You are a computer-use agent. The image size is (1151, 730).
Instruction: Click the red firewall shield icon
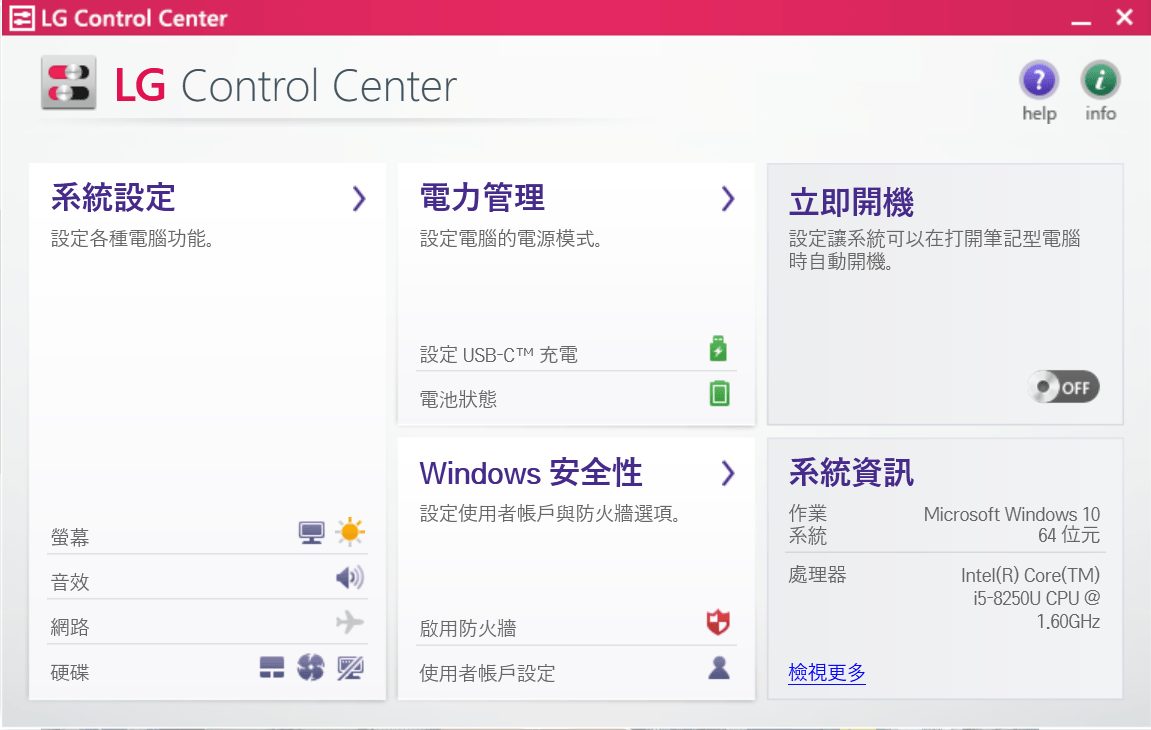coord(718,623)
